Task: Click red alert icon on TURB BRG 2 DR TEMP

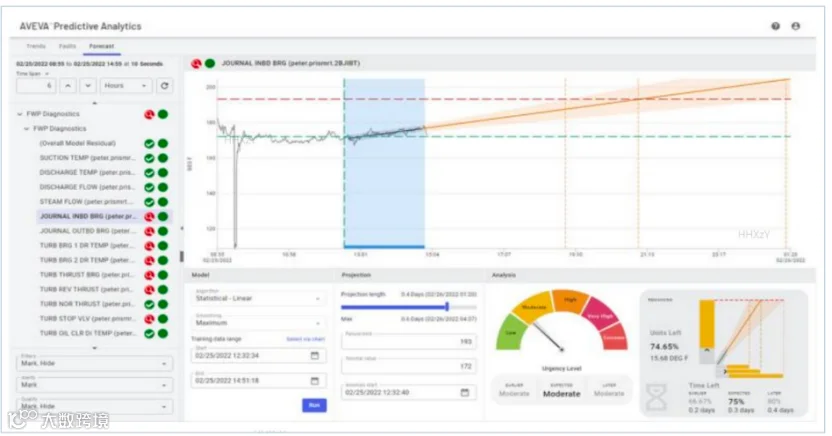Action: 150,260
